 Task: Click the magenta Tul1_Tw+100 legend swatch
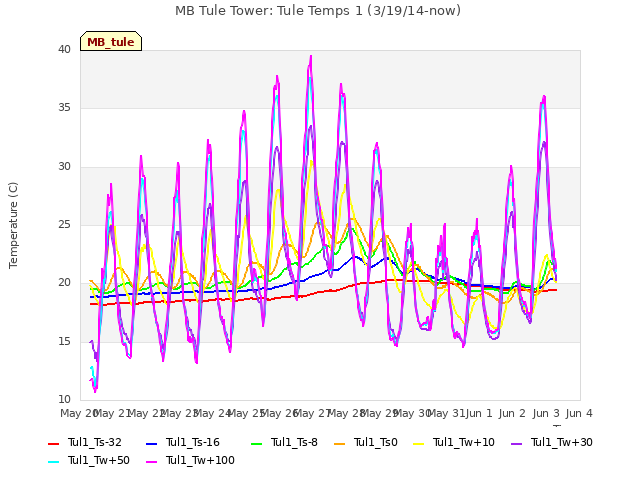[x=151, y=462]
